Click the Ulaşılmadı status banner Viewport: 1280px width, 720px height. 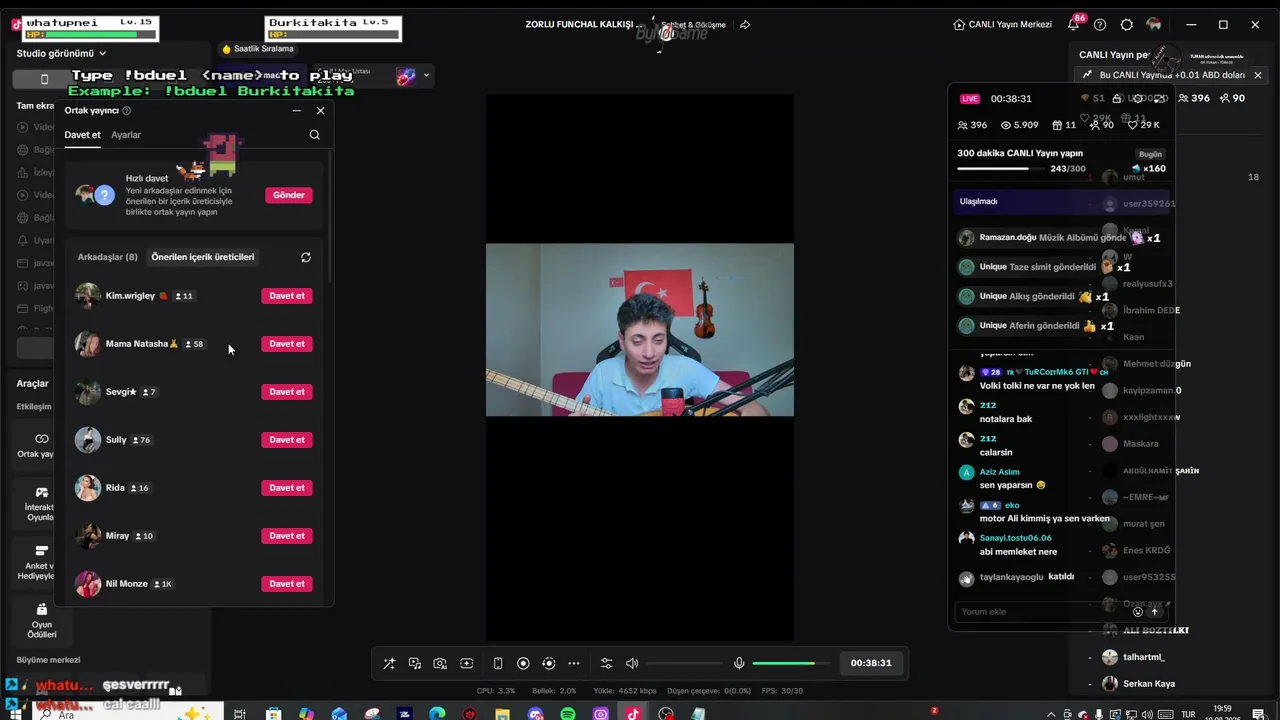coord(1061,201)
